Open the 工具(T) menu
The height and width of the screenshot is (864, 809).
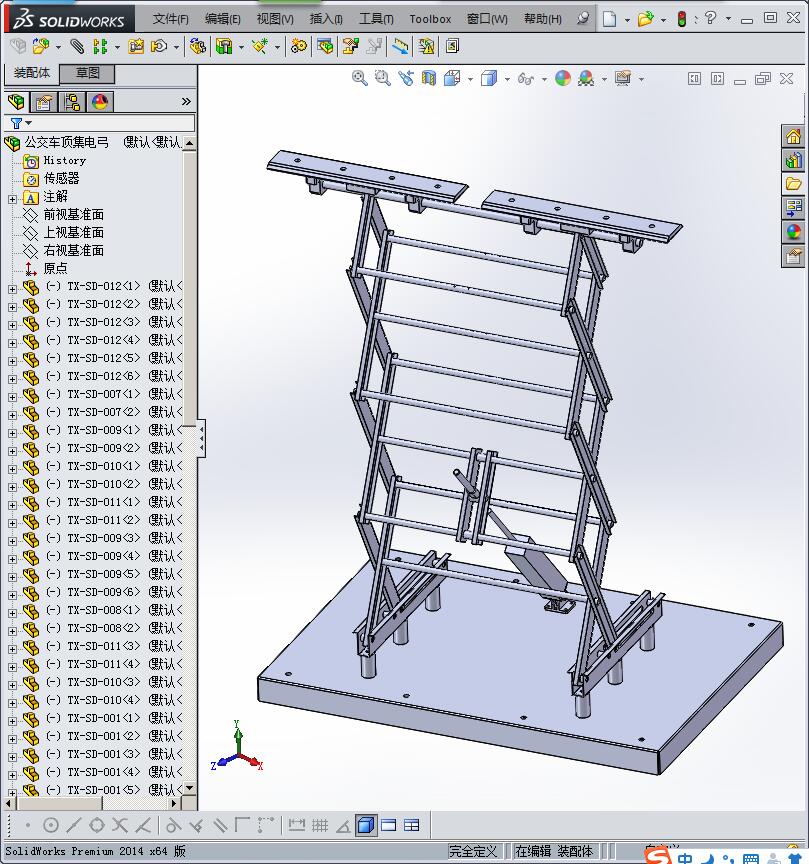[x=376, y=19]
